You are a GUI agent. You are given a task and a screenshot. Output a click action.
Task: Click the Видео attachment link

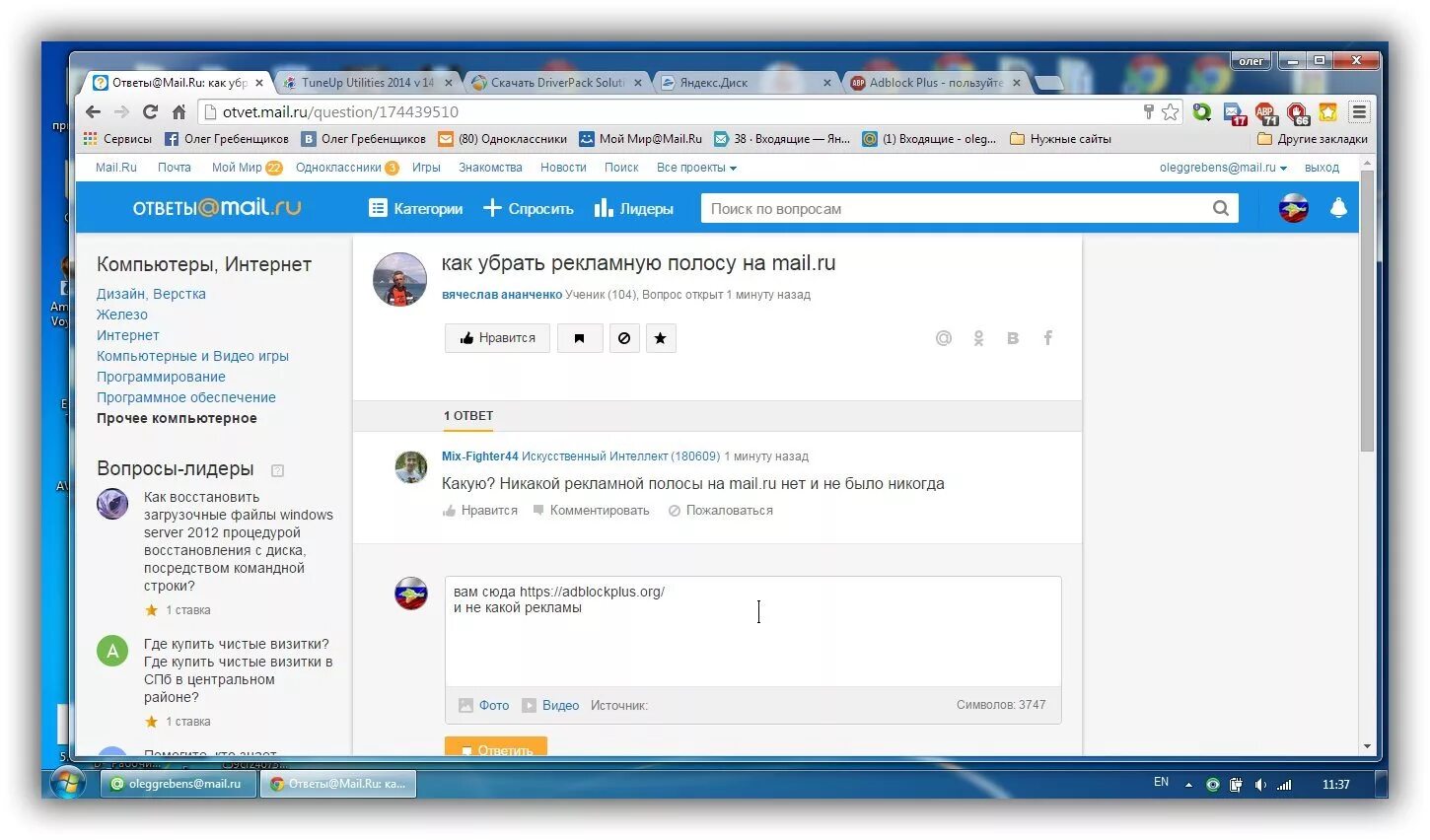560,705
